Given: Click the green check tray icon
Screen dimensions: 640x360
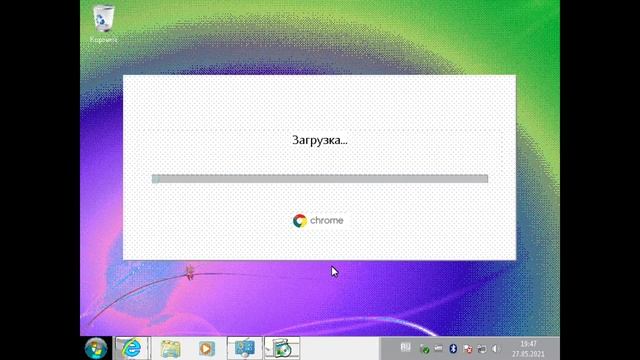Looking at the screenshot, I should point(424,349).
